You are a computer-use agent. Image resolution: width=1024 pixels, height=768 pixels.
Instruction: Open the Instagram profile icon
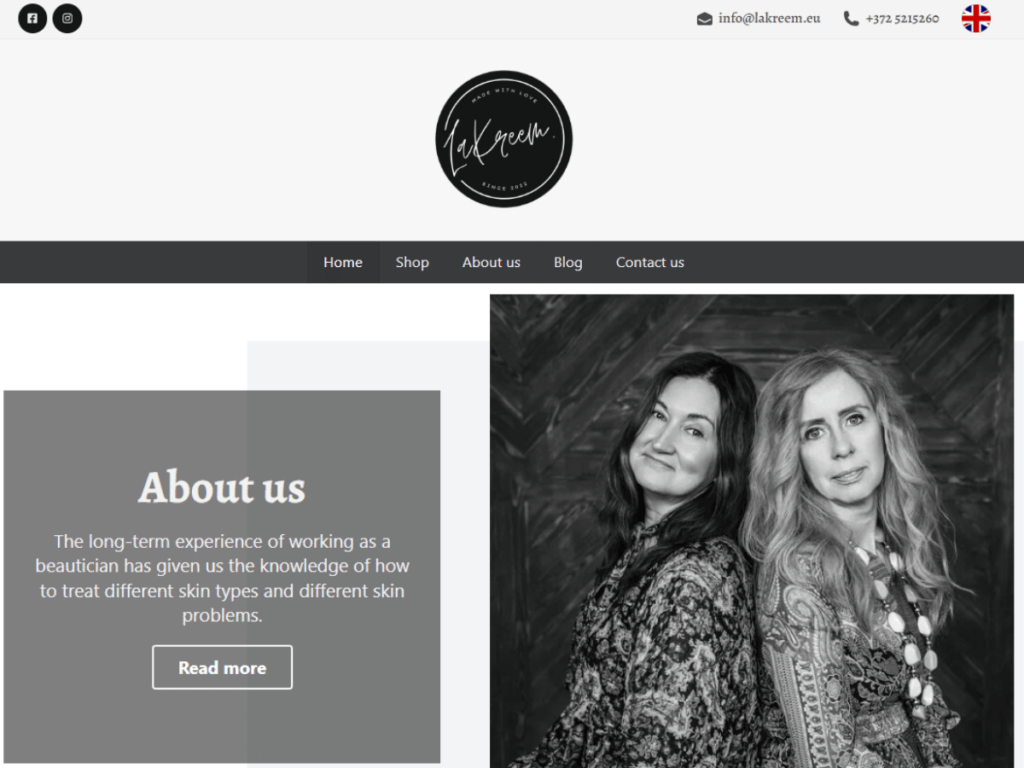[67, 18]
